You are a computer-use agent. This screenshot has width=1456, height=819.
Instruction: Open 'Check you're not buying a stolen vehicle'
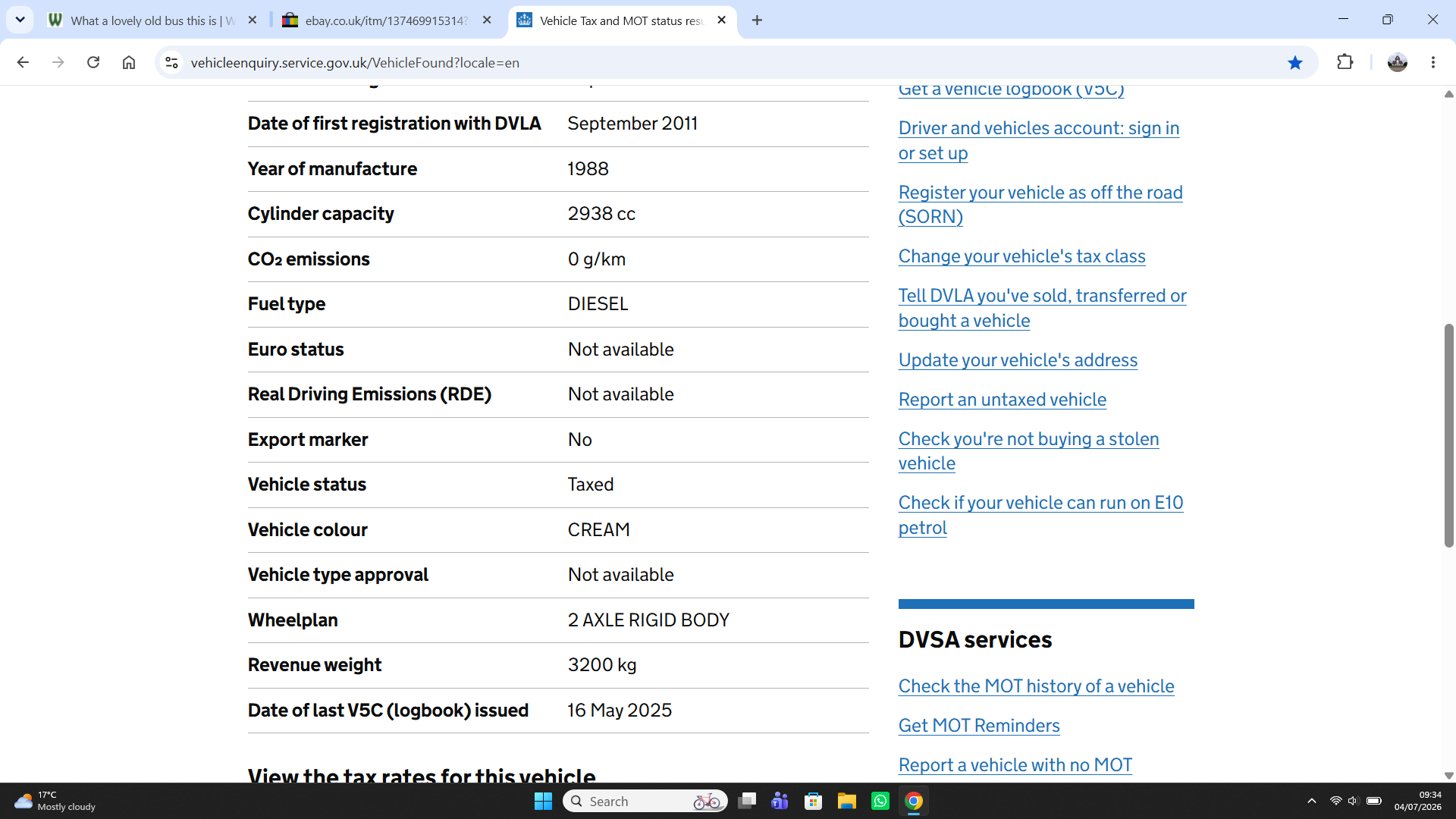(x=1028, y=451)
